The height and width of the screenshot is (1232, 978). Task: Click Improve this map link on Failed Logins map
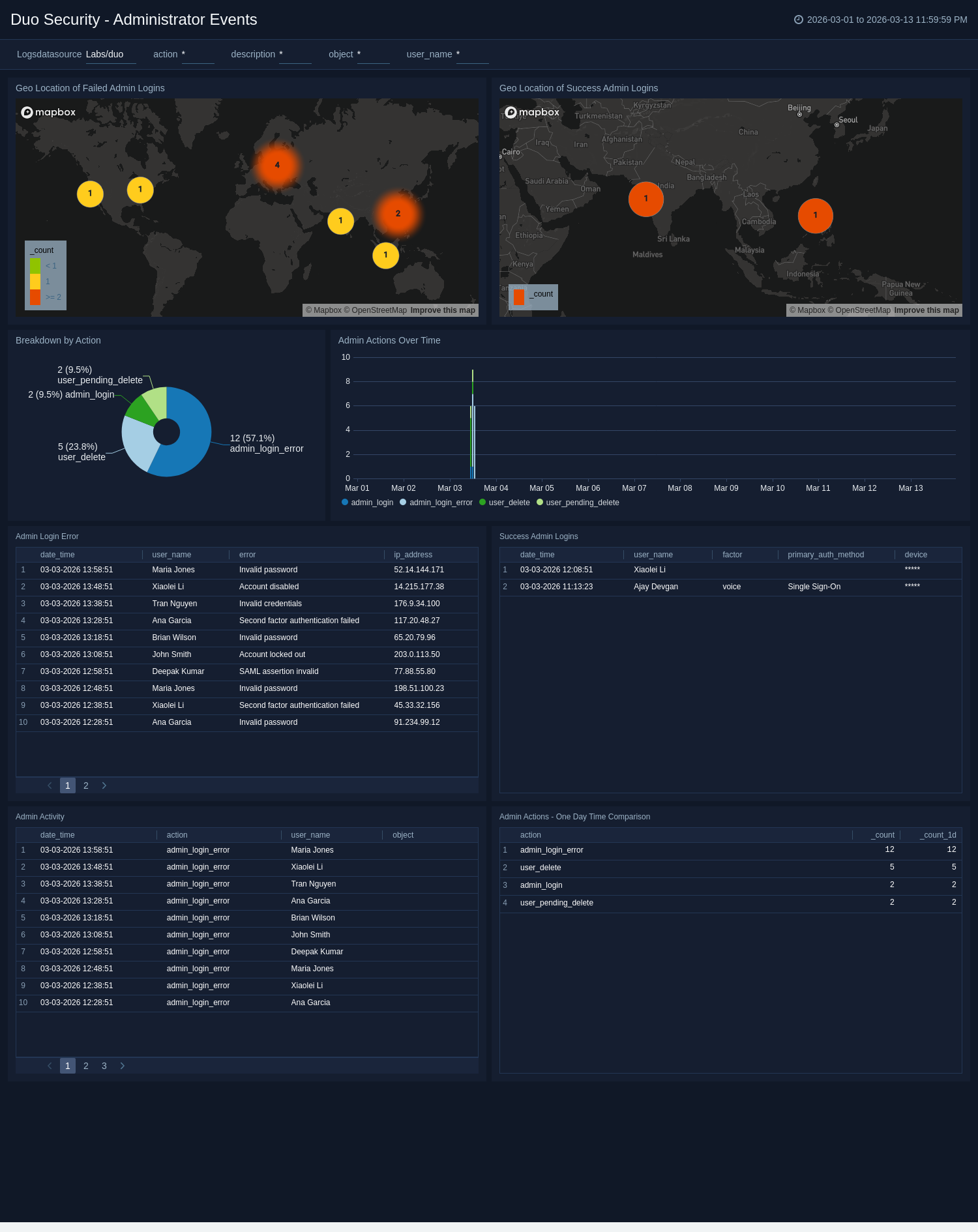tap(443, 310)
